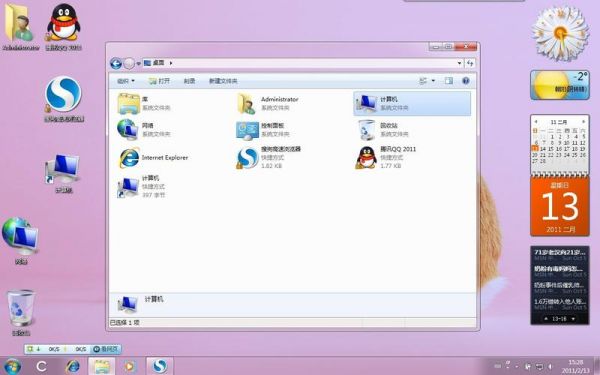Expand the view options dropdown arrow
The height and width of the screenshot is (375, 600).
pyautogui.click(x=433, y=81)
